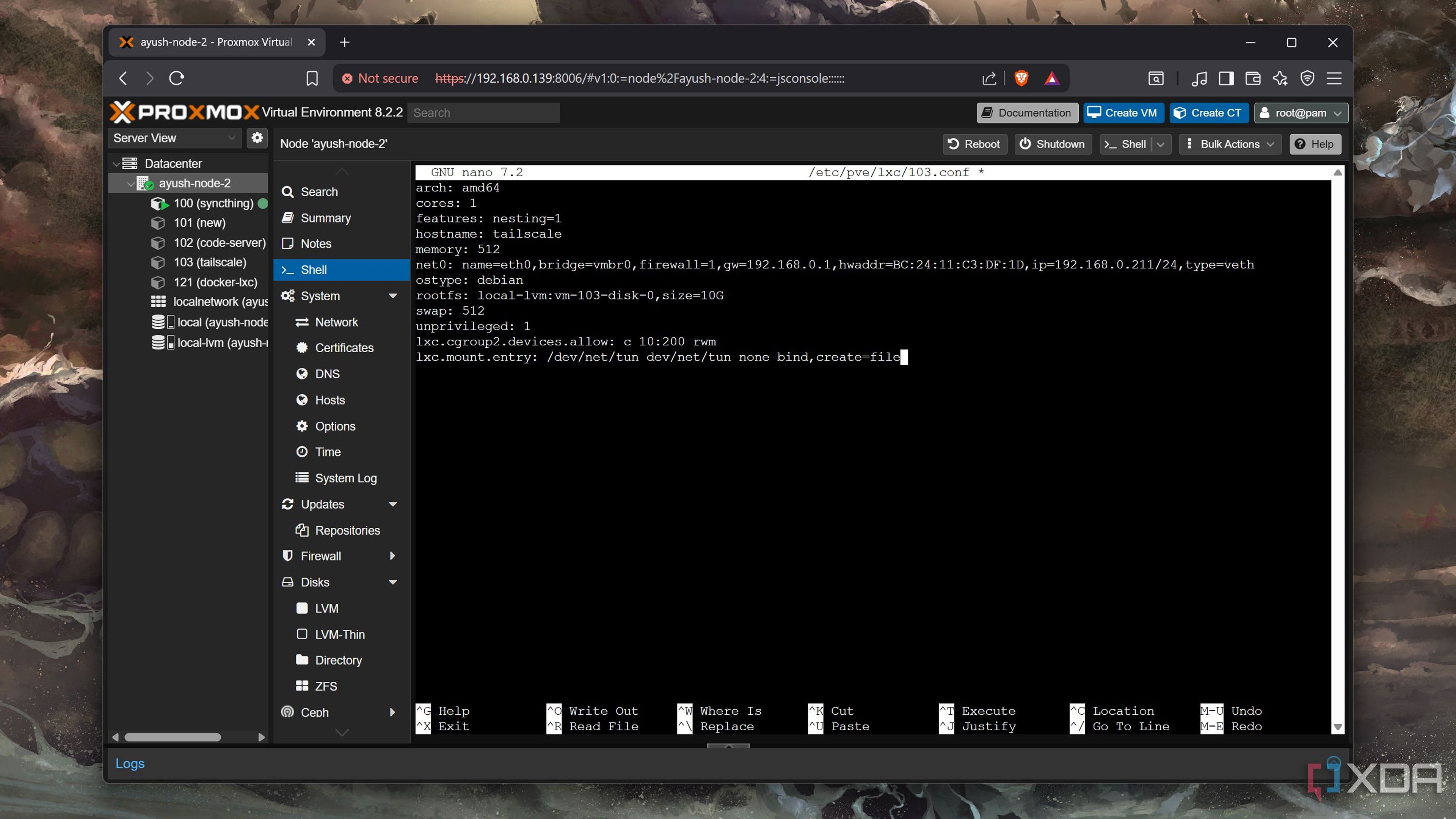Select the Summary menu item
This screenshot has width=1456, height=819.
(x=326, y=218)
